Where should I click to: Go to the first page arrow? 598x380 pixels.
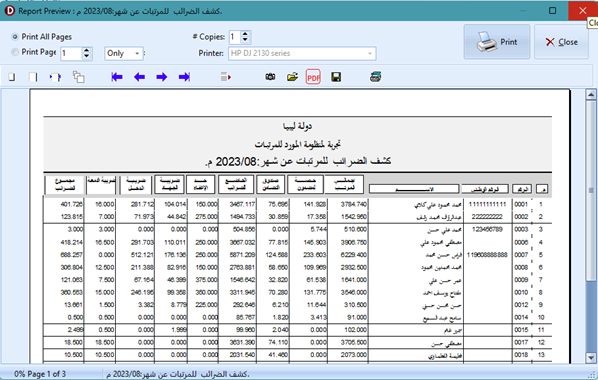(x=117, y=77)
